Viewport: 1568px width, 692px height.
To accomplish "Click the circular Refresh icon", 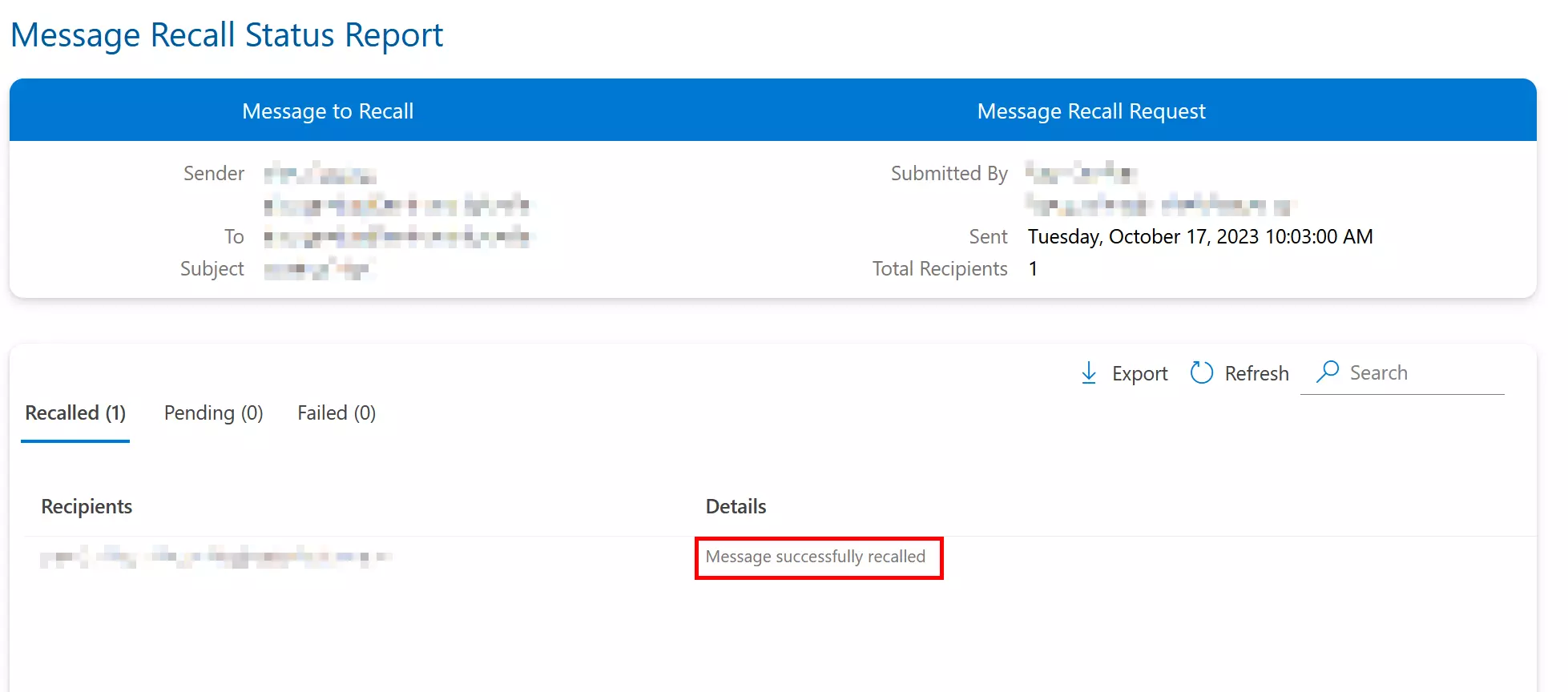I will point(1201,373).
